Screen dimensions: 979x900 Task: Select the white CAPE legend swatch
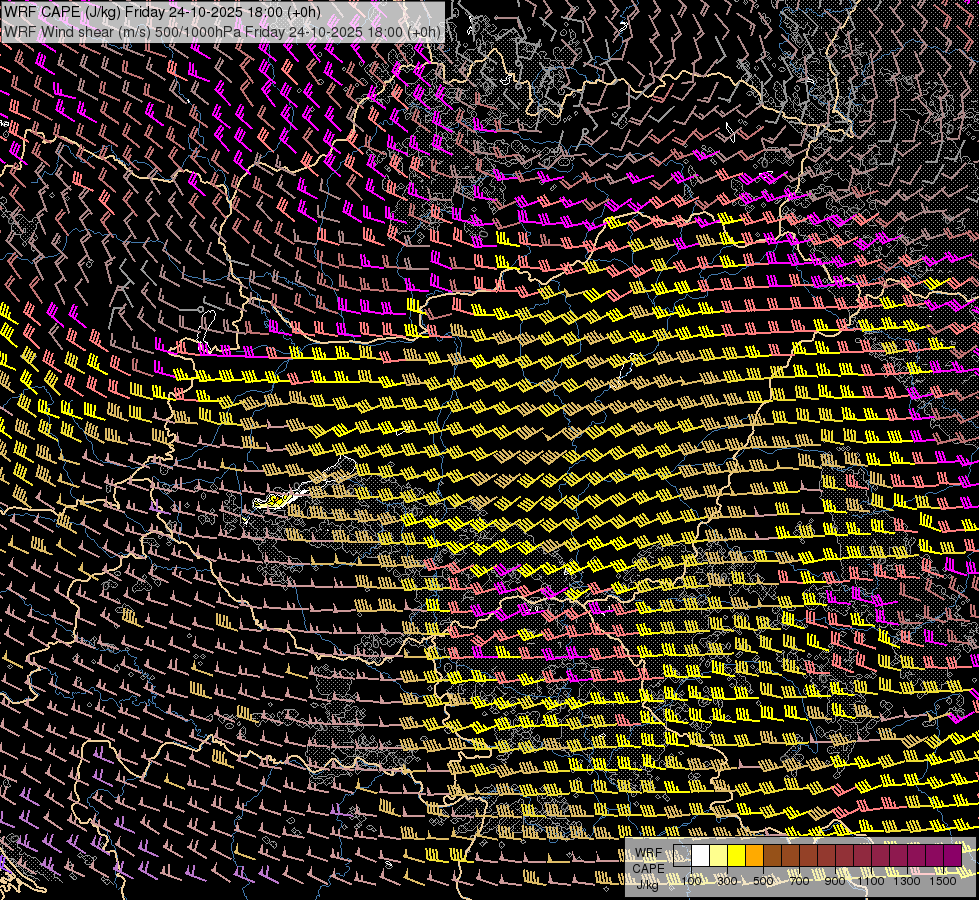click(x=701, y=856)
